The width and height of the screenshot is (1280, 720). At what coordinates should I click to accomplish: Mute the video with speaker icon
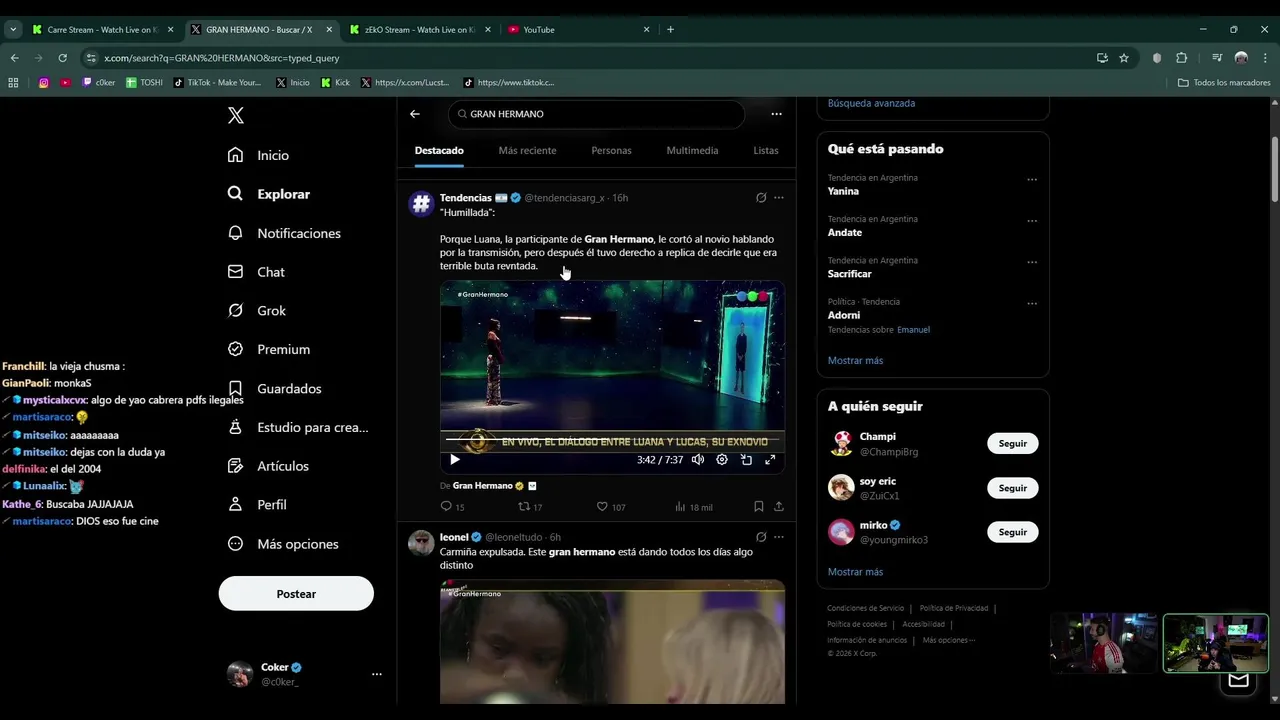[698, 460]
